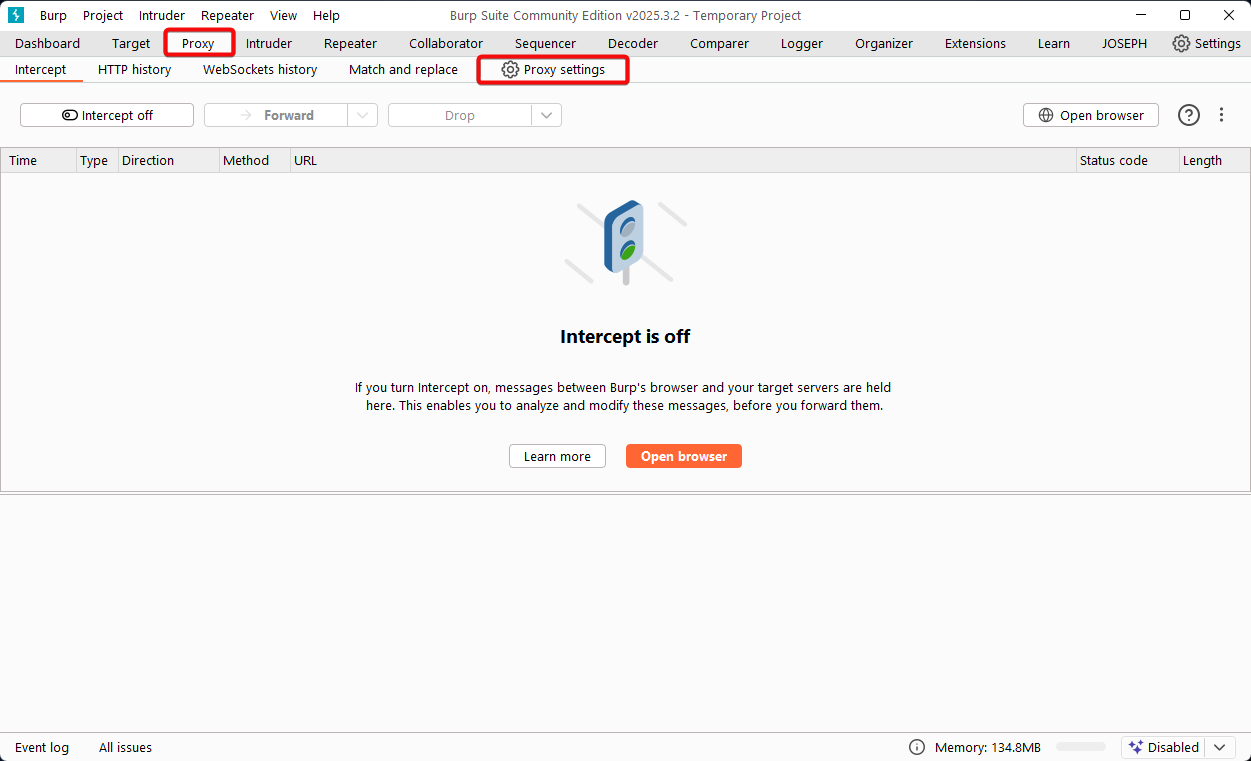The height and width of the screenshot is (761, 1251).
Task: Switch to the HTTP history tab
Action: click(134, 69)
